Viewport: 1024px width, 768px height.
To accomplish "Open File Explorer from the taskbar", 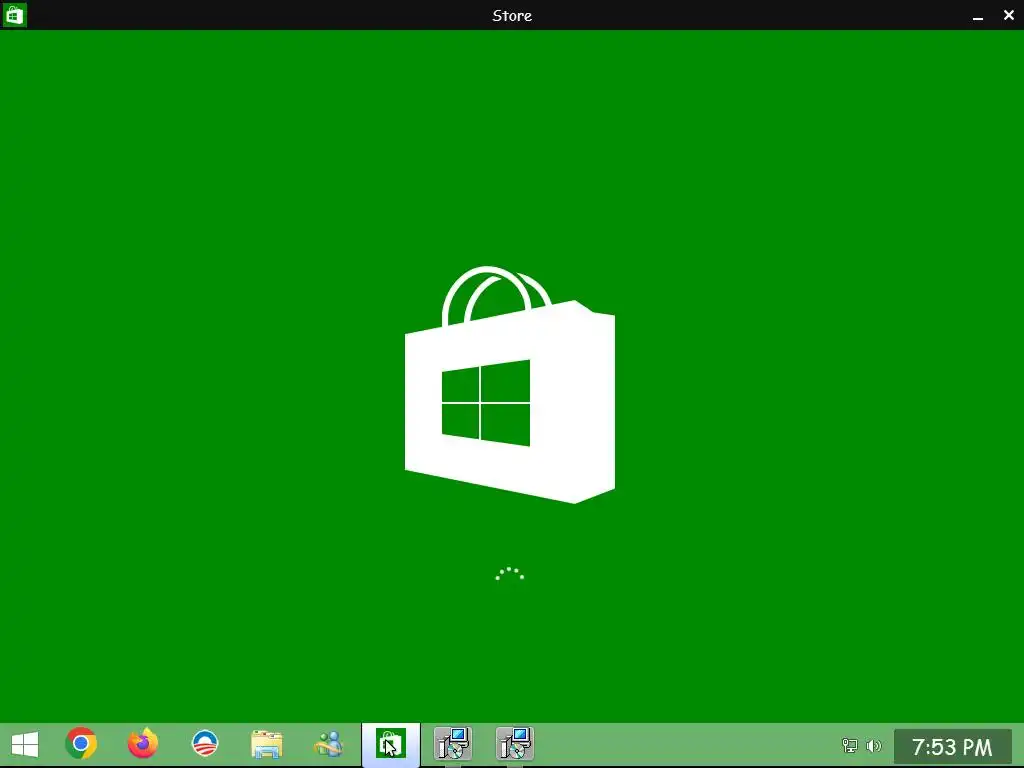I will tap(266, 744).
